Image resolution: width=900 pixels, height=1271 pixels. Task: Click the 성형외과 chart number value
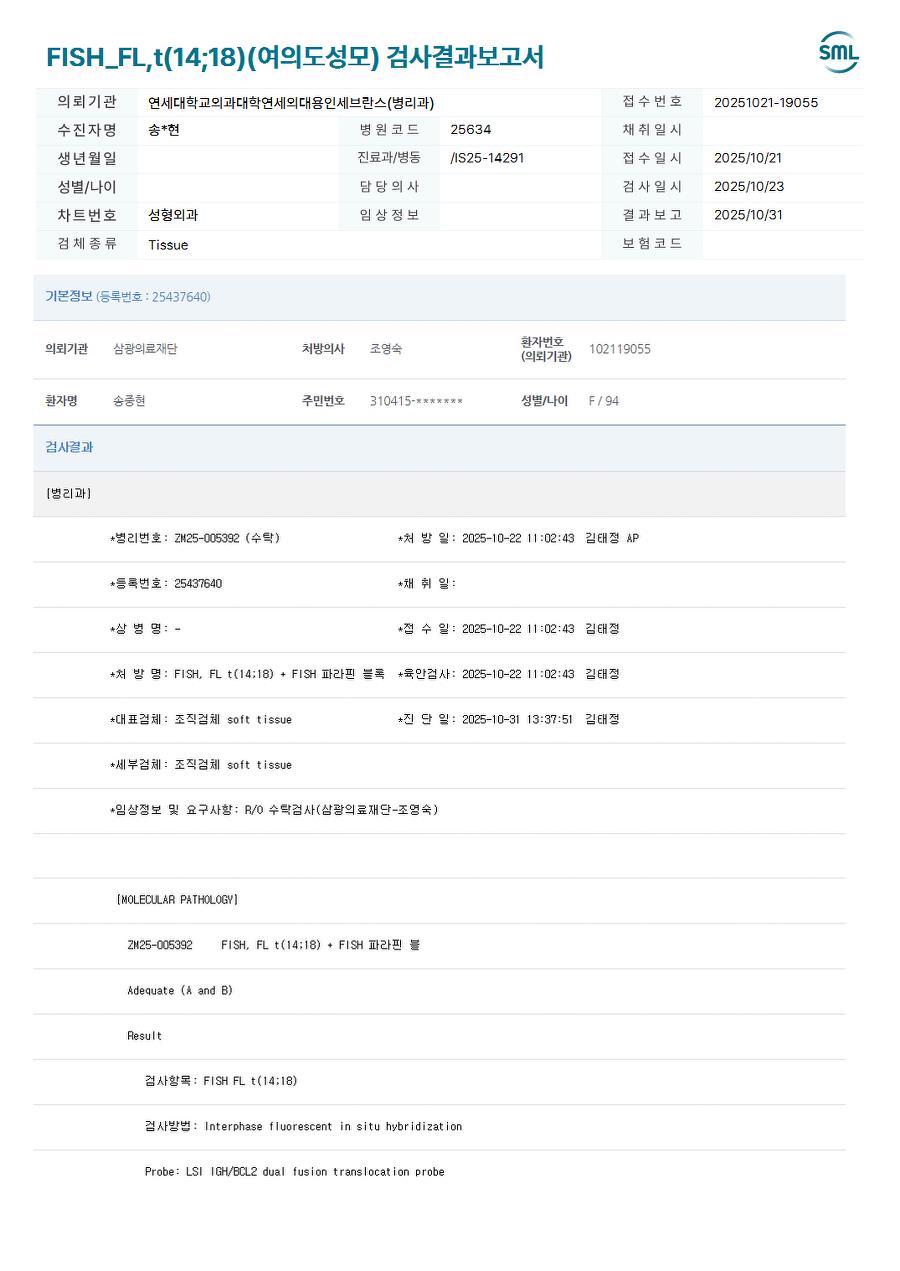(x=173, y=215)
